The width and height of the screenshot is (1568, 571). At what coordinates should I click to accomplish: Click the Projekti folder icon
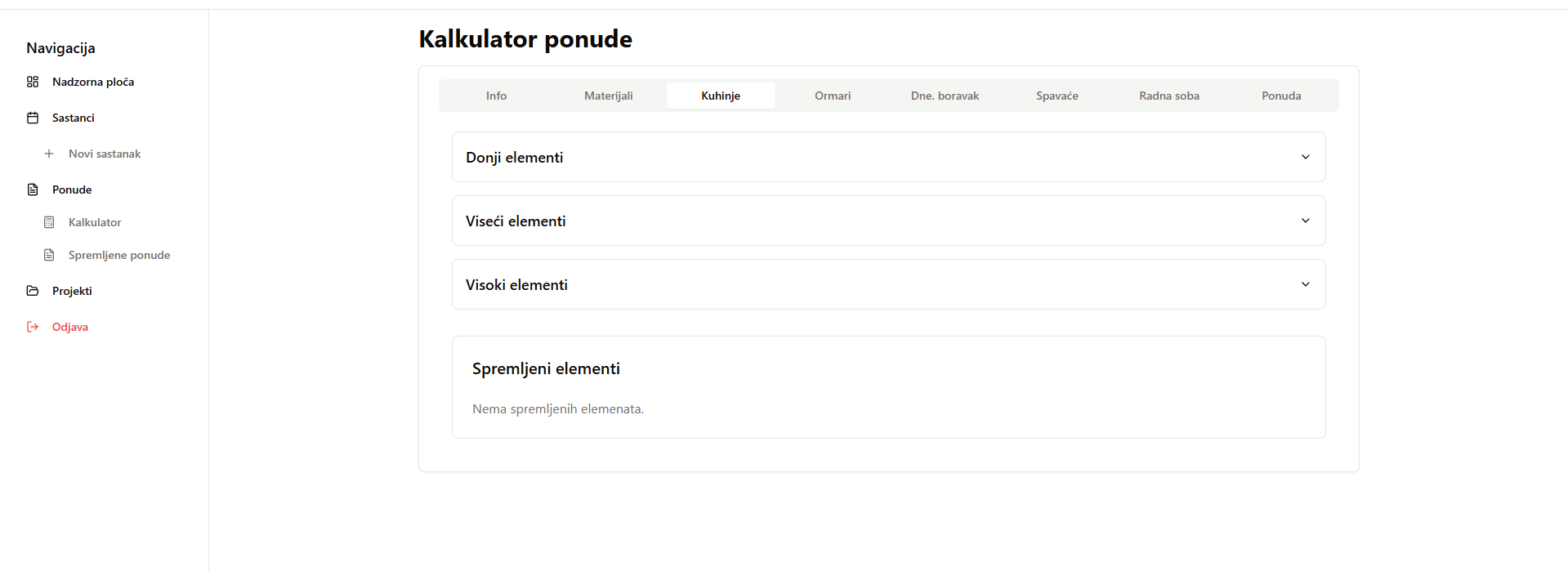click(33, 291)
